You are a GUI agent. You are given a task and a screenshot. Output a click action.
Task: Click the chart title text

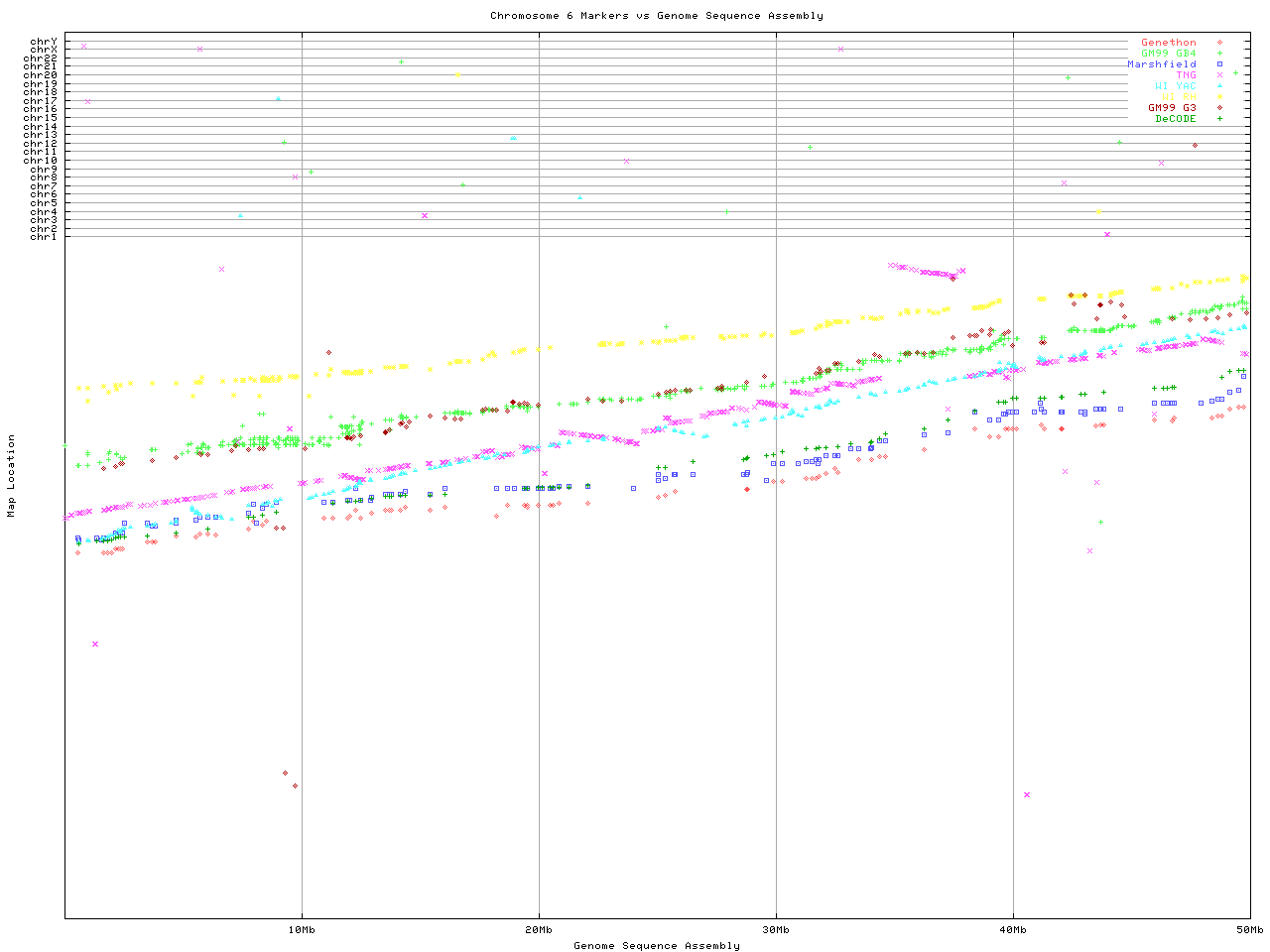point(656,16)
